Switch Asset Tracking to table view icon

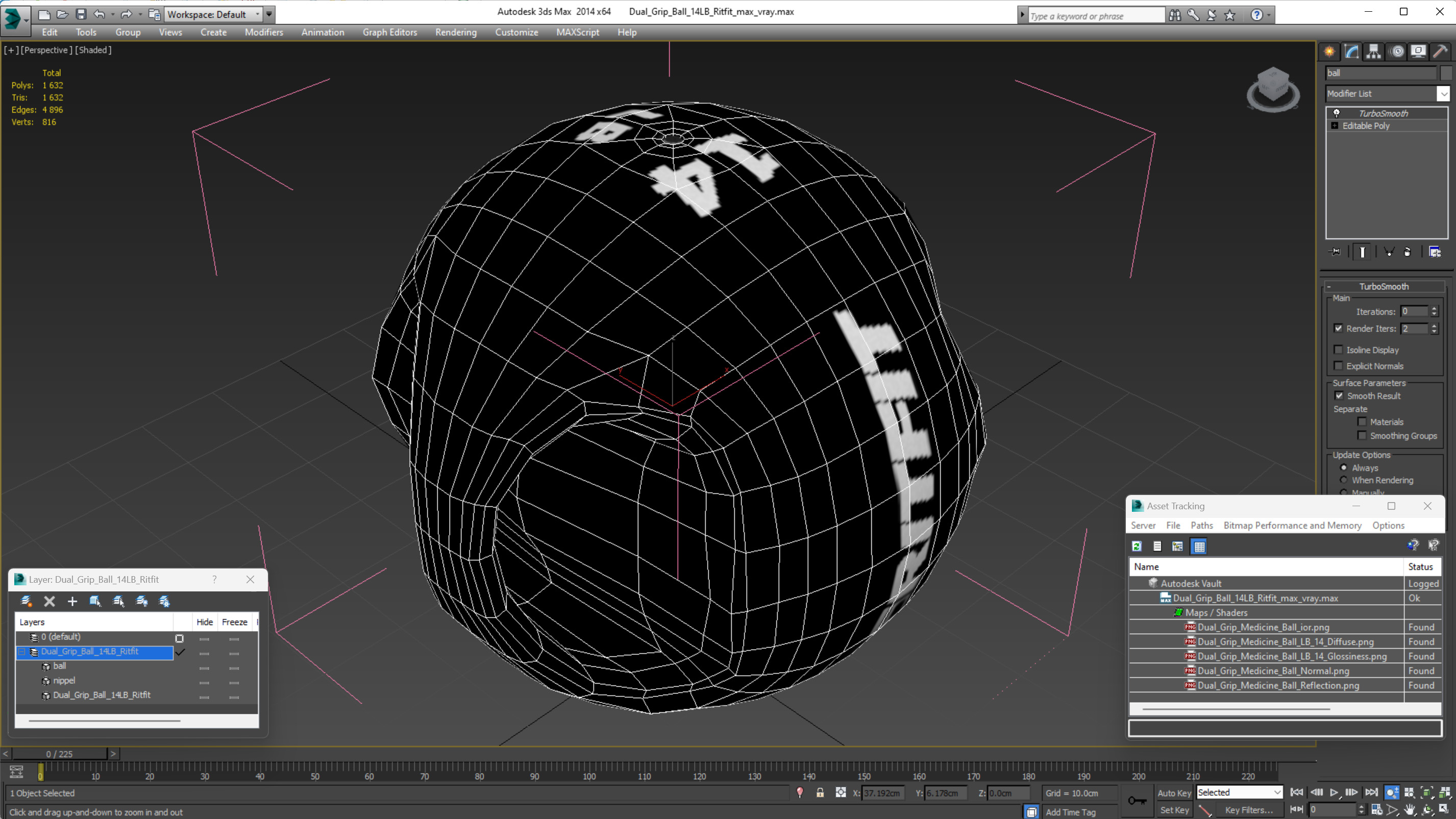click(1199, 546)
